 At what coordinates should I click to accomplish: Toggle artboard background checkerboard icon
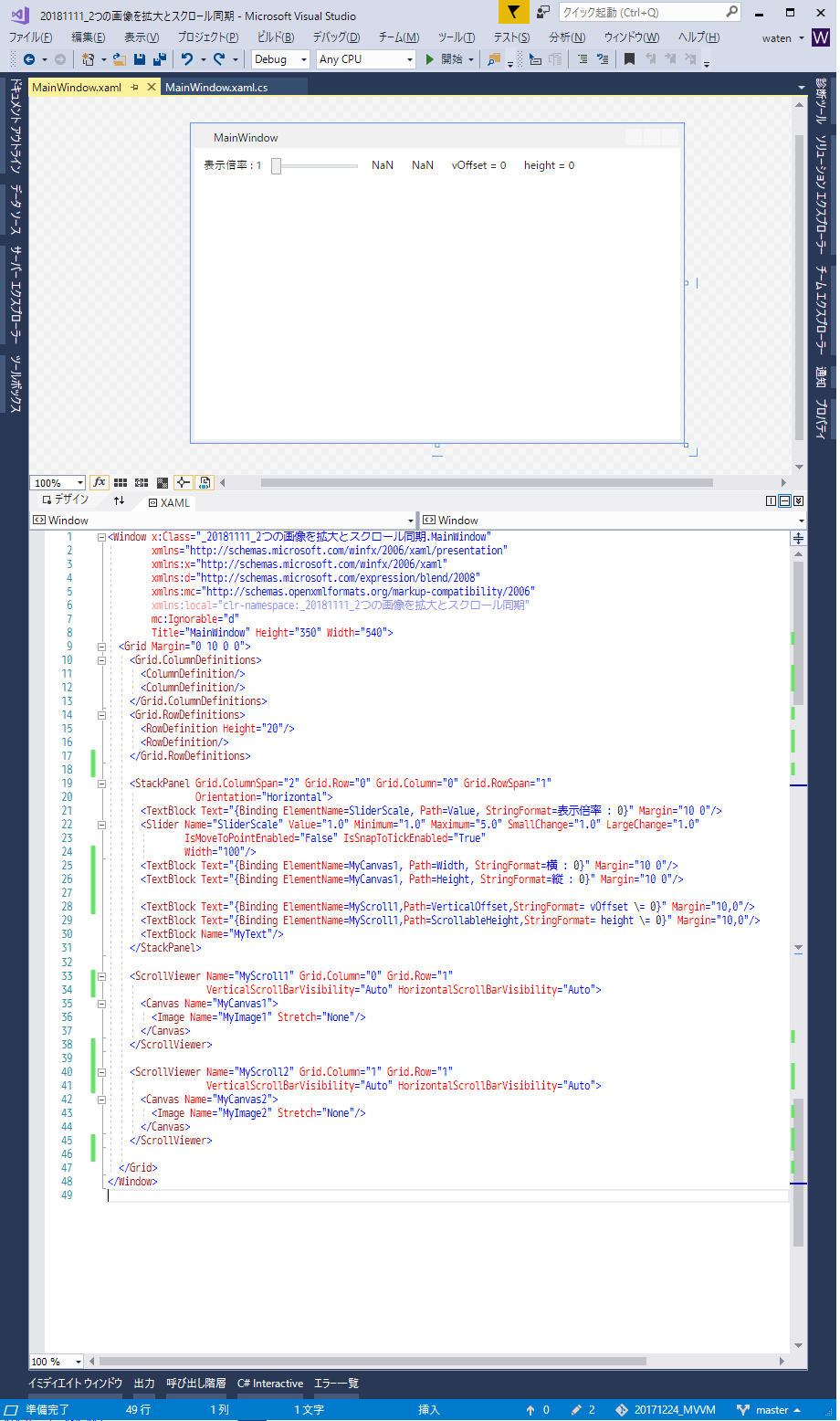tap(163, 482)
